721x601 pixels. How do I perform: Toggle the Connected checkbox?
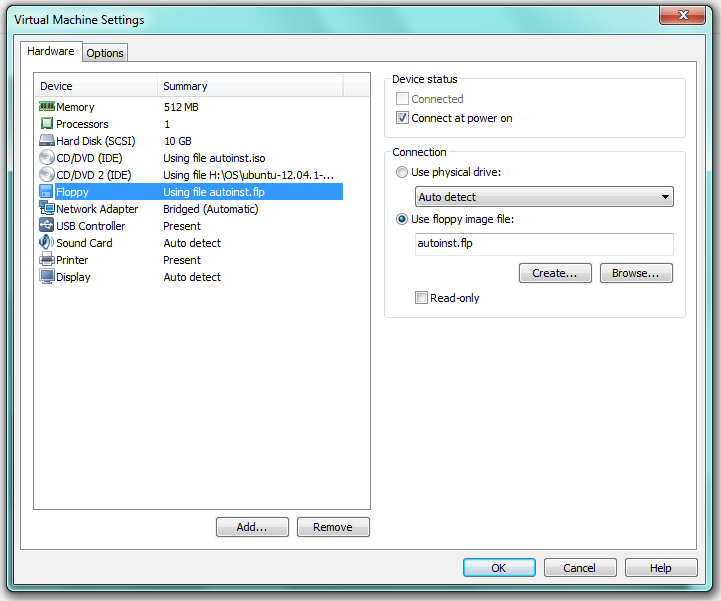click(x=402, y=98)
